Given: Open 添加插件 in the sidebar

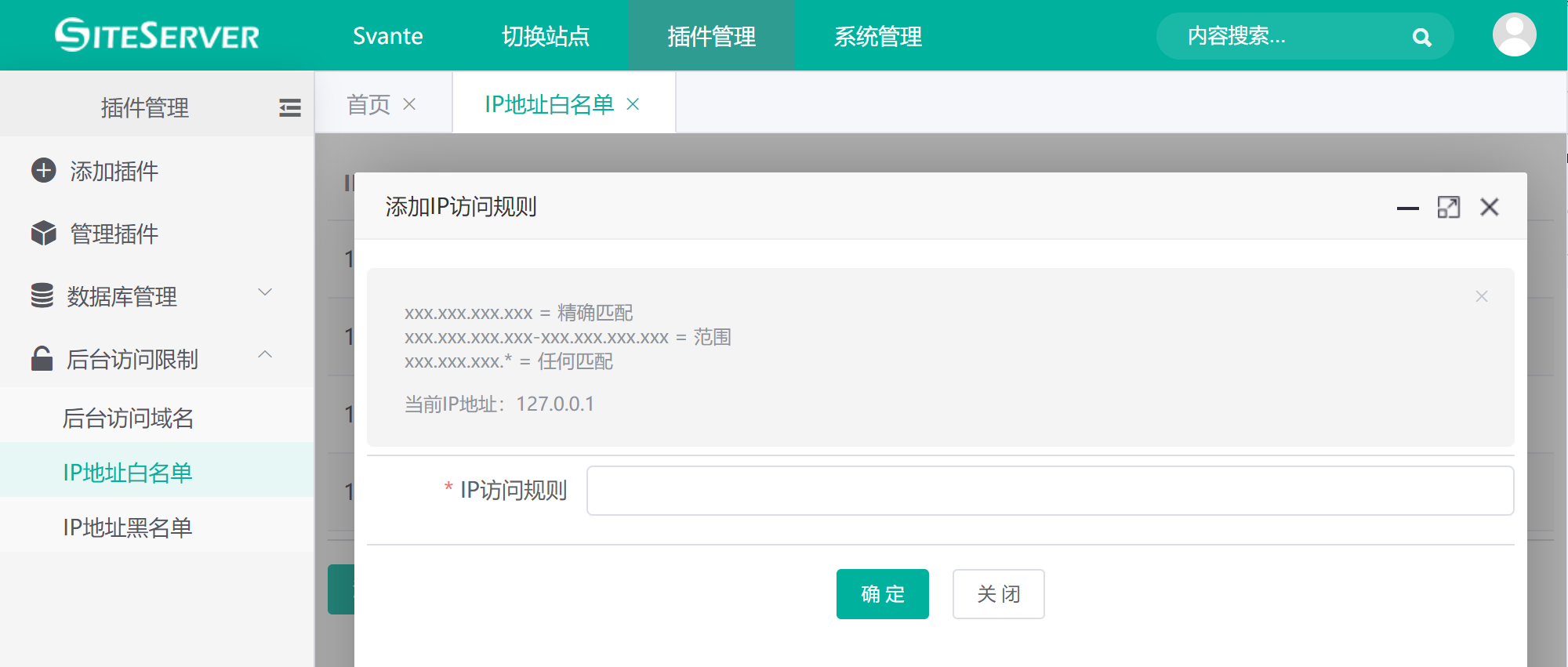Looking at the screenshot, I should 114,171.
